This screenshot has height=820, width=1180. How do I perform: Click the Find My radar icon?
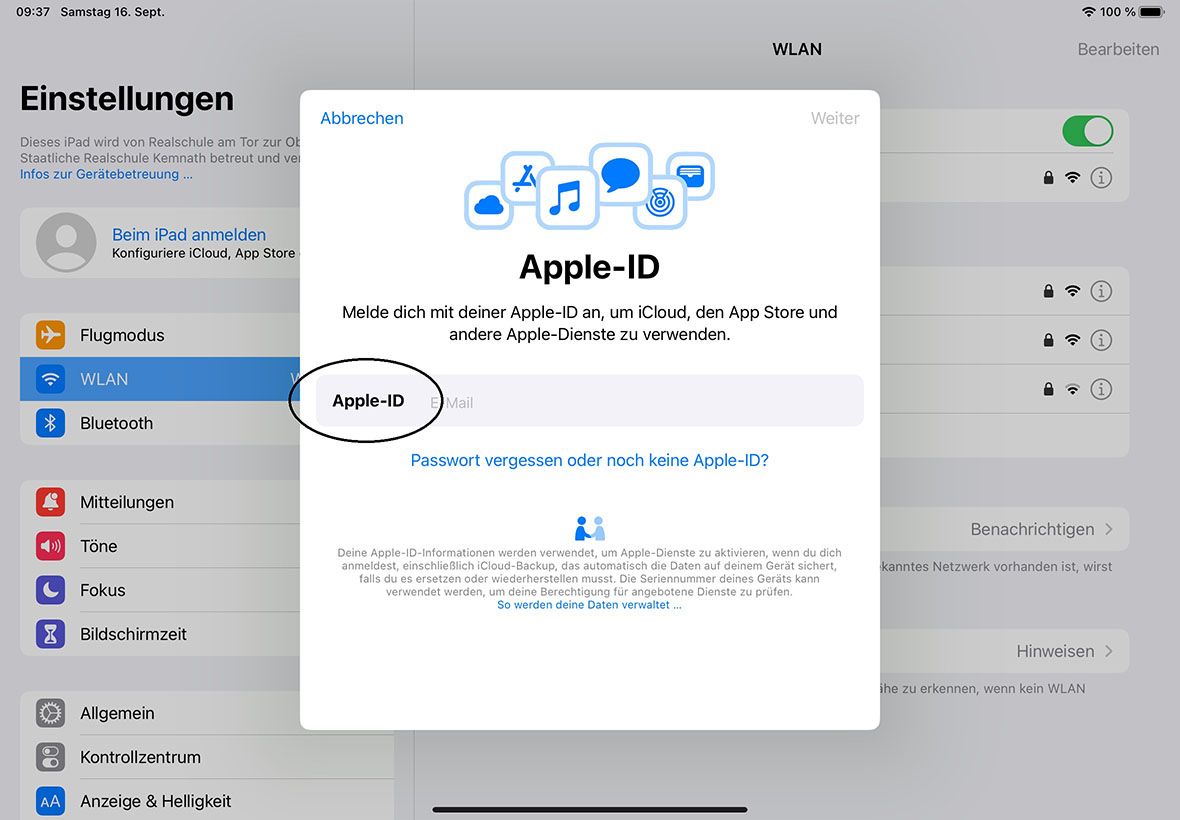[x=660, y=202]
